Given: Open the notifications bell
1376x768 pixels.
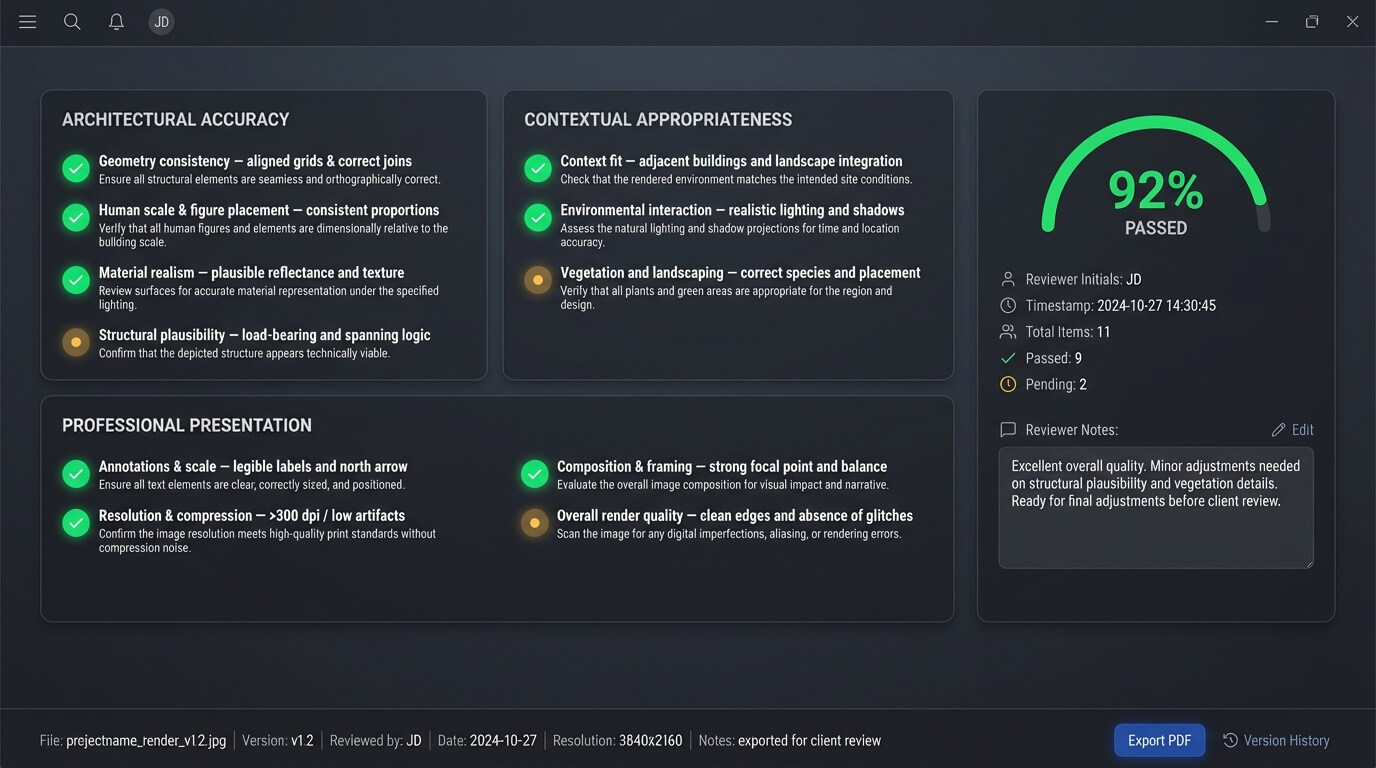Looking at the screenshot, I should (x=116, y=22).
